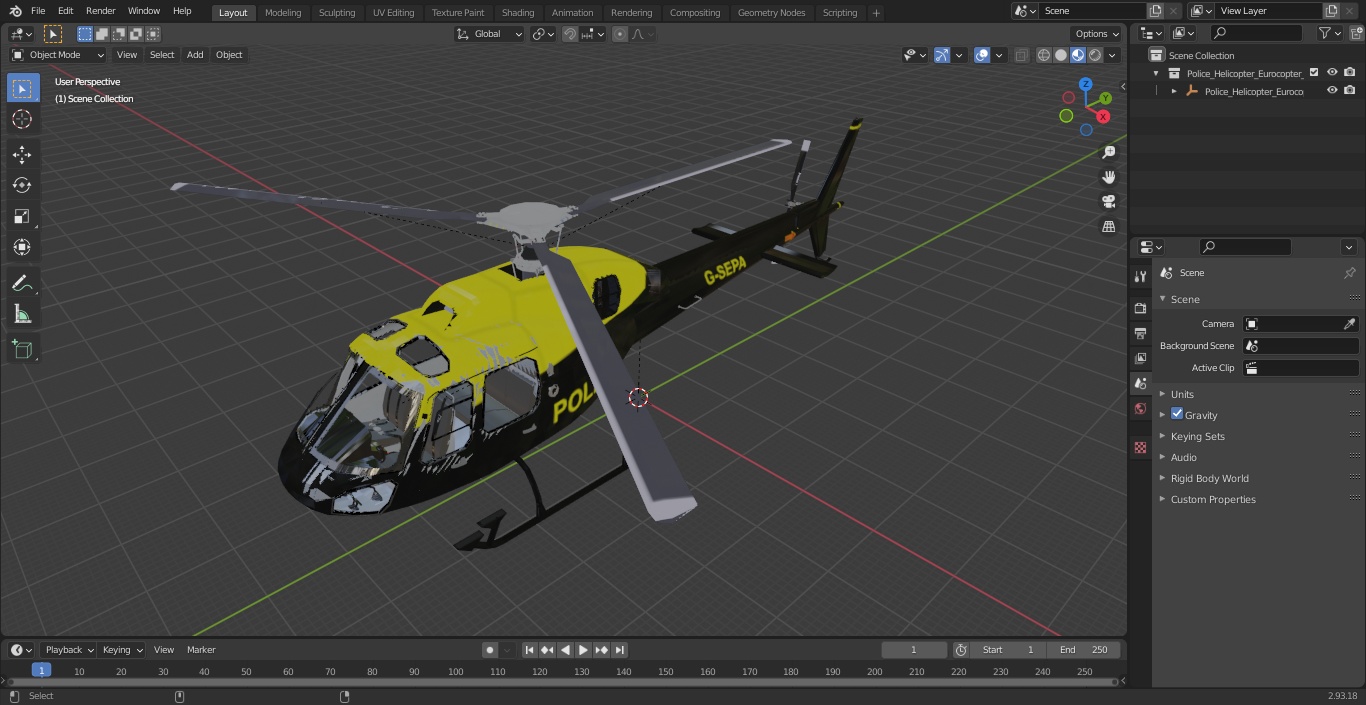Click the timeline horizontal scrollbar
Screen dimensions: 1366x705
563,682
